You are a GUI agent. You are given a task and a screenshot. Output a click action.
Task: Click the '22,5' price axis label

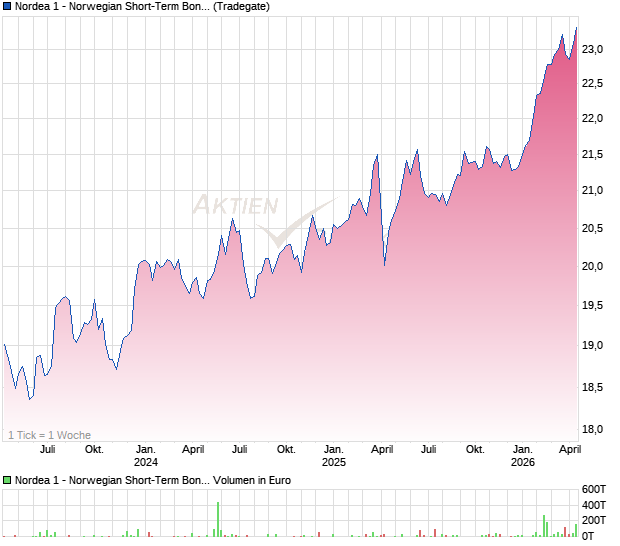pos(592,83)
